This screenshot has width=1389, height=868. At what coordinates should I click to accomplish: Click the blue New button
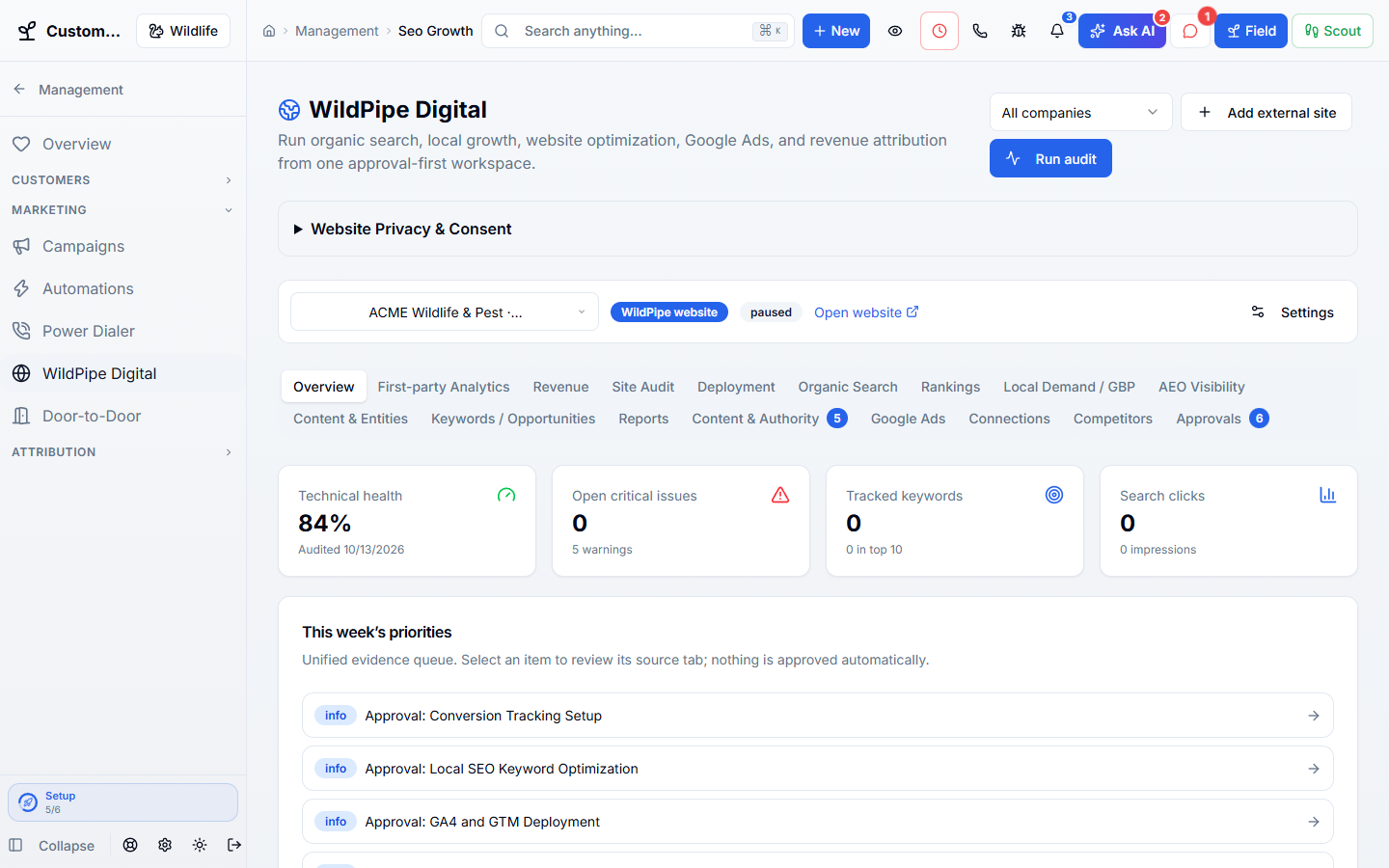click(836, 31)
